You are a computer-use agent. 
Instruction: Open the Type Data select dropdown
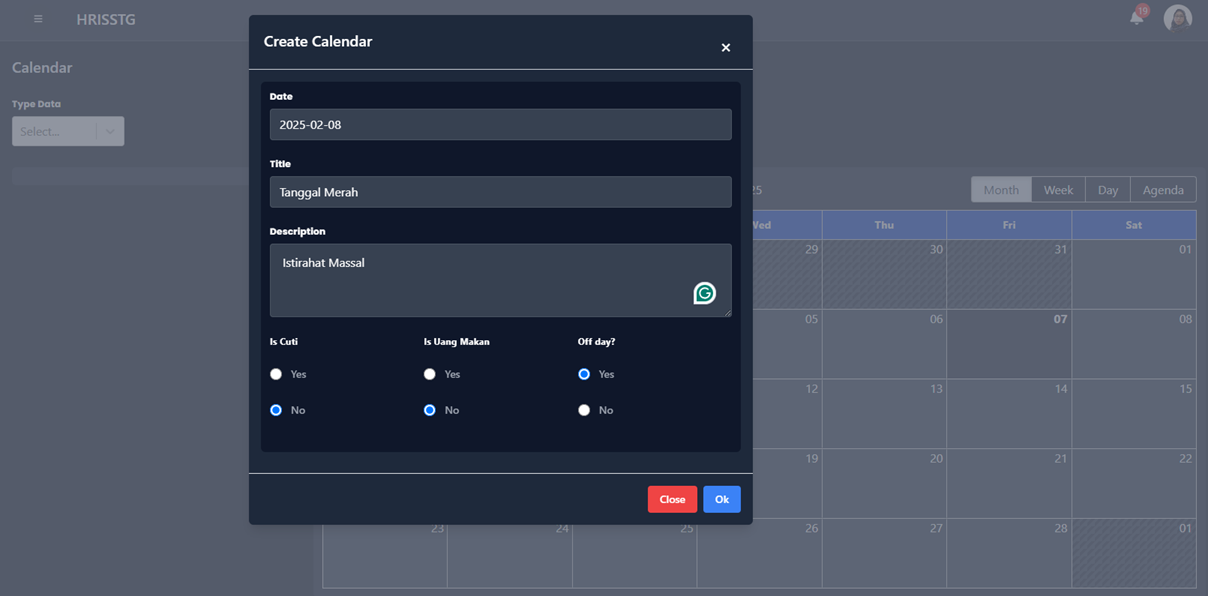(x=68, y=131)
